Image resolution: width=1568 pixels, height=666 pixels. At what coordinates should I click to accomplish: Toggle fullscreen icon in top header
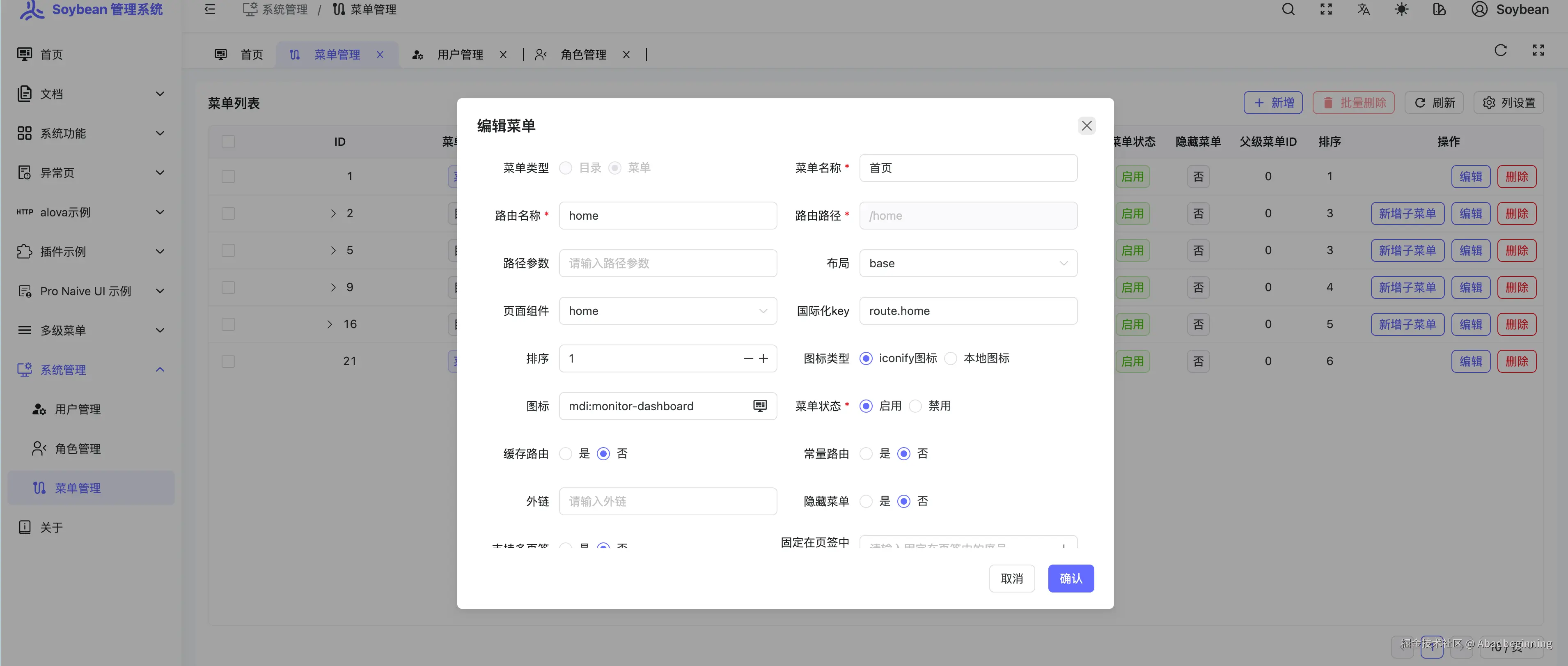tap(1326, 10)
